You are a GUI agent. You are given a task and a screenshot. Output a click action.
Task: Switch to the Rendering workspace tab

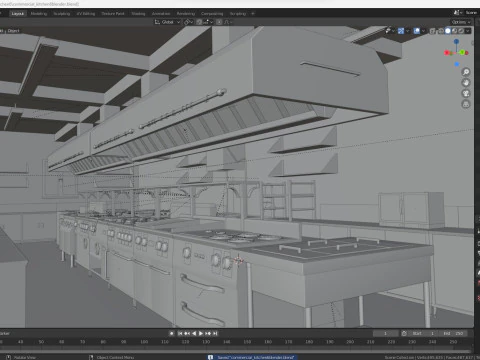186,14
